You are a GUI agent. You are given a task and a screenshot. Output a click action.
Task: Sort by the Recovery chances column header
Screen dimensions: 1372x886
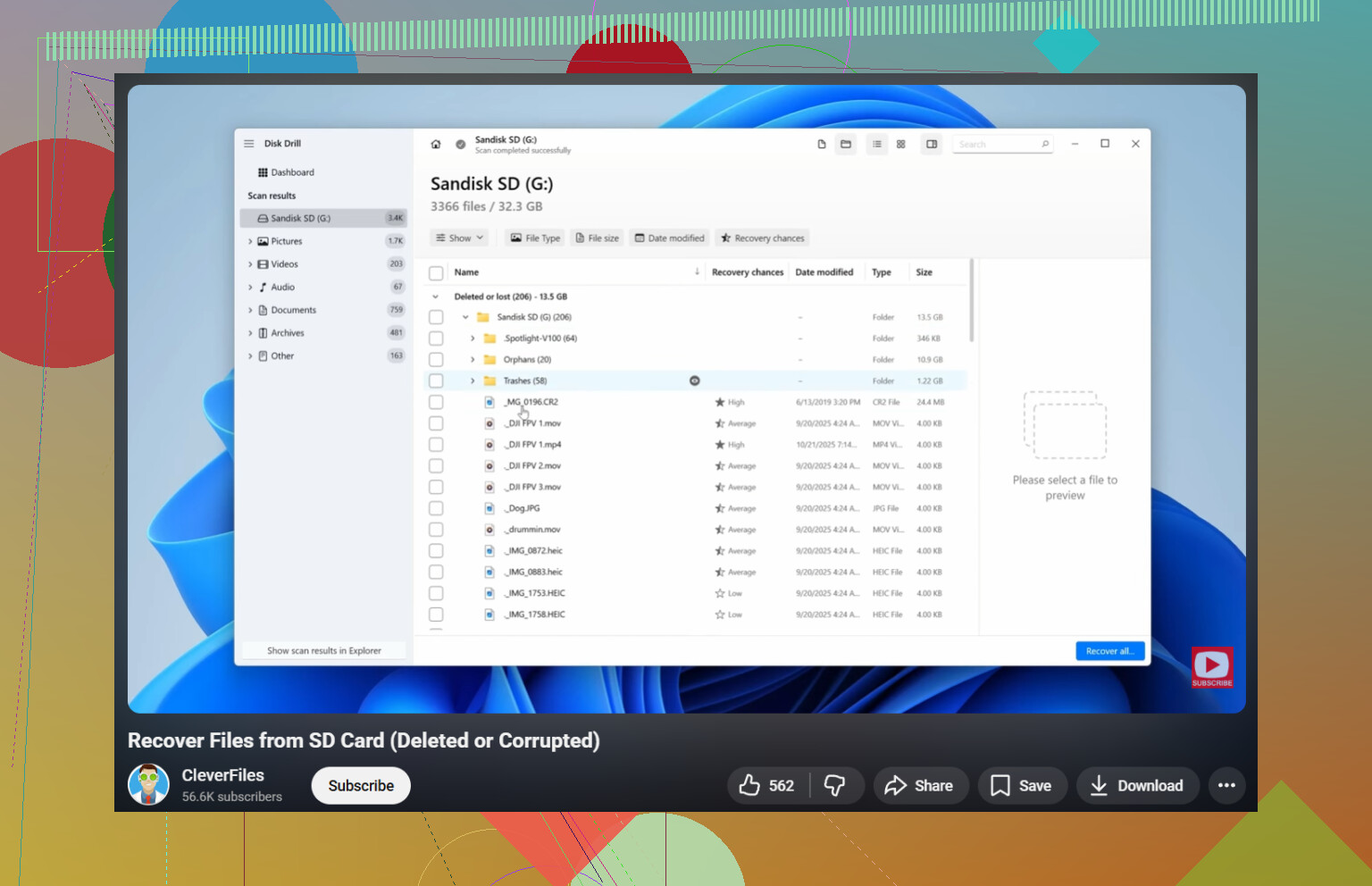(x=748, y=272)
